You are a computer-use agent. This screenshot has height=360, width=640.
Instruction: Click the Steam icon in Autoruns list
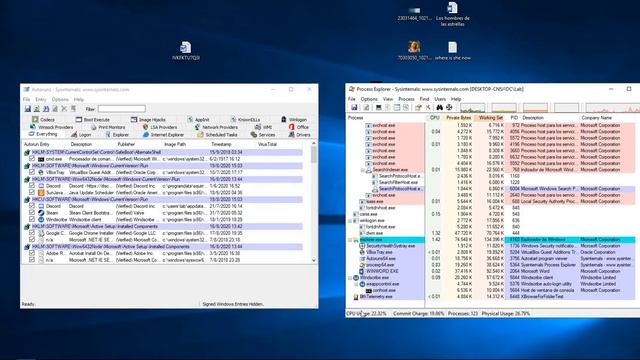point(41,213)
